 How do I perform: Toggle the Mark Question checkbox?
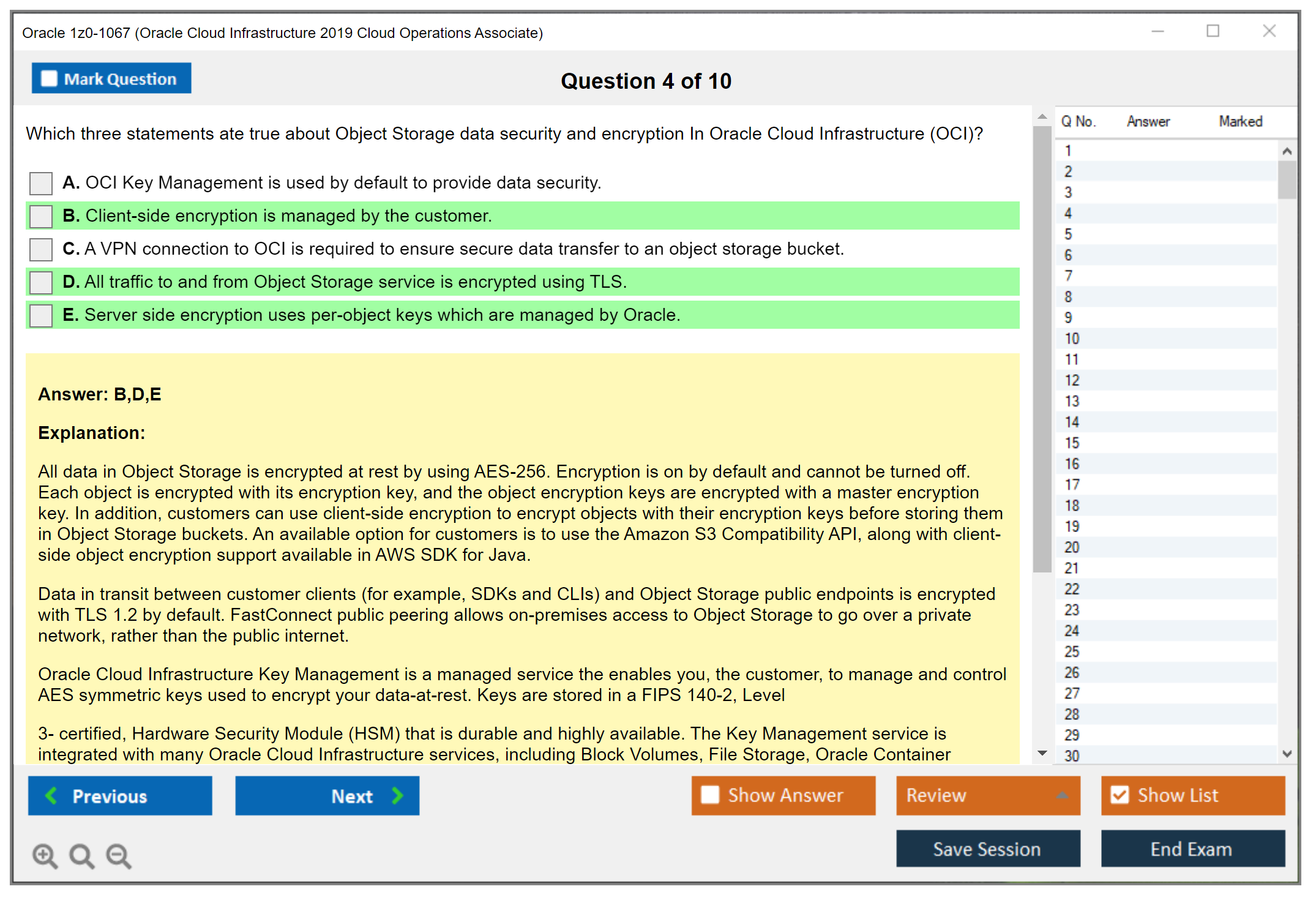(x=49, y=79)
